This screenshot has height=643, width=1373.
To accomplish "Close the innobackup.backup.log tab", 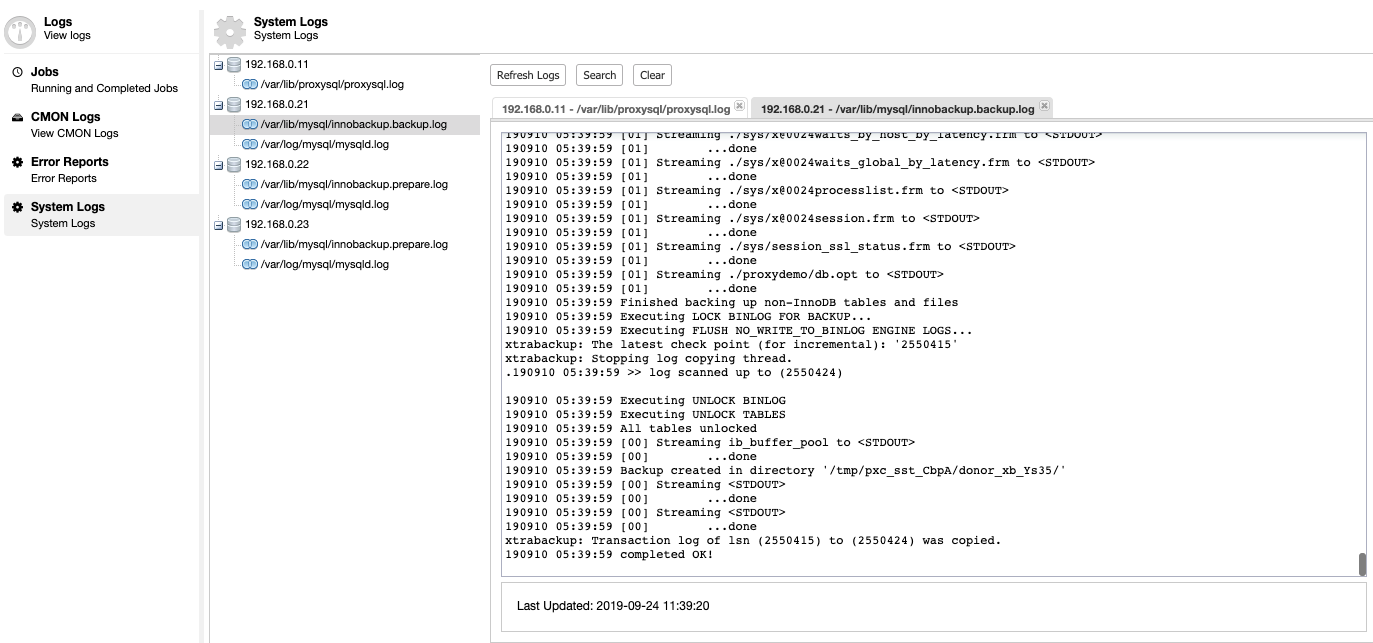I will pyautogui.click(x=1044, y=106).
